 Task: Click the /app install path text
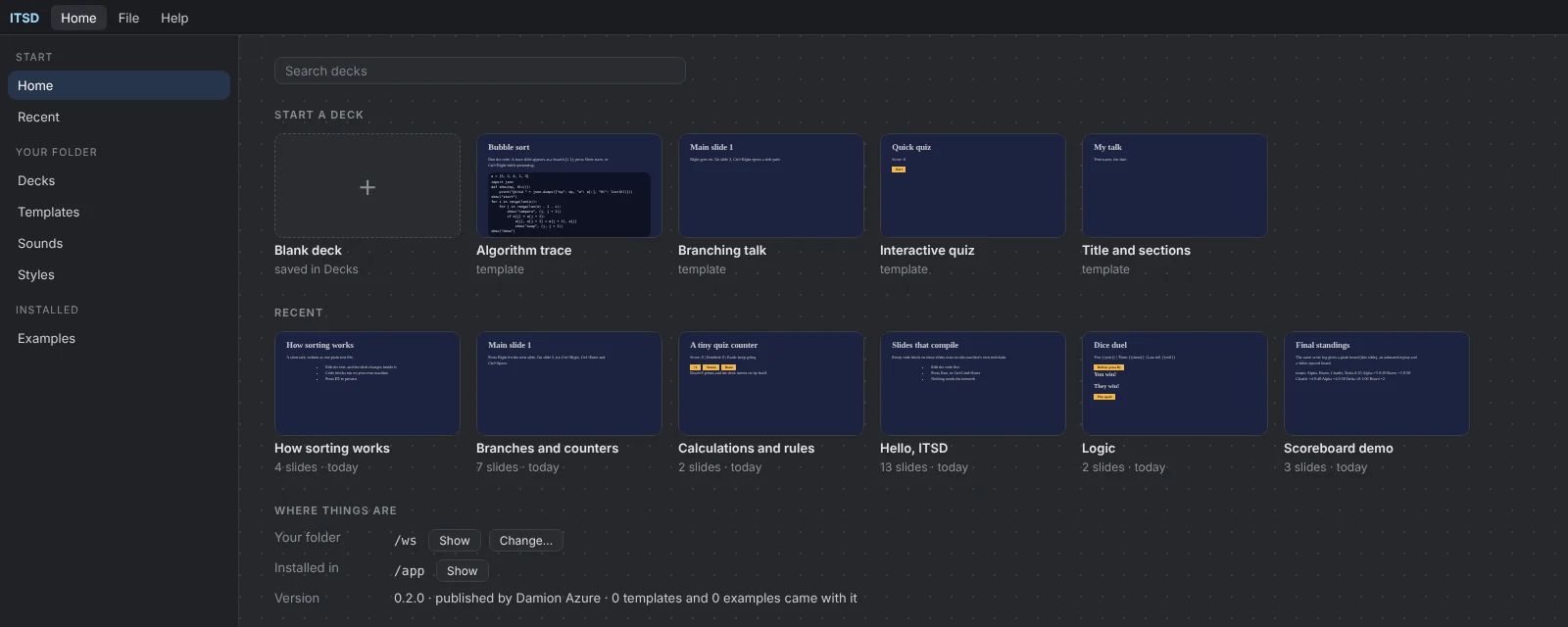click(410, 571)
